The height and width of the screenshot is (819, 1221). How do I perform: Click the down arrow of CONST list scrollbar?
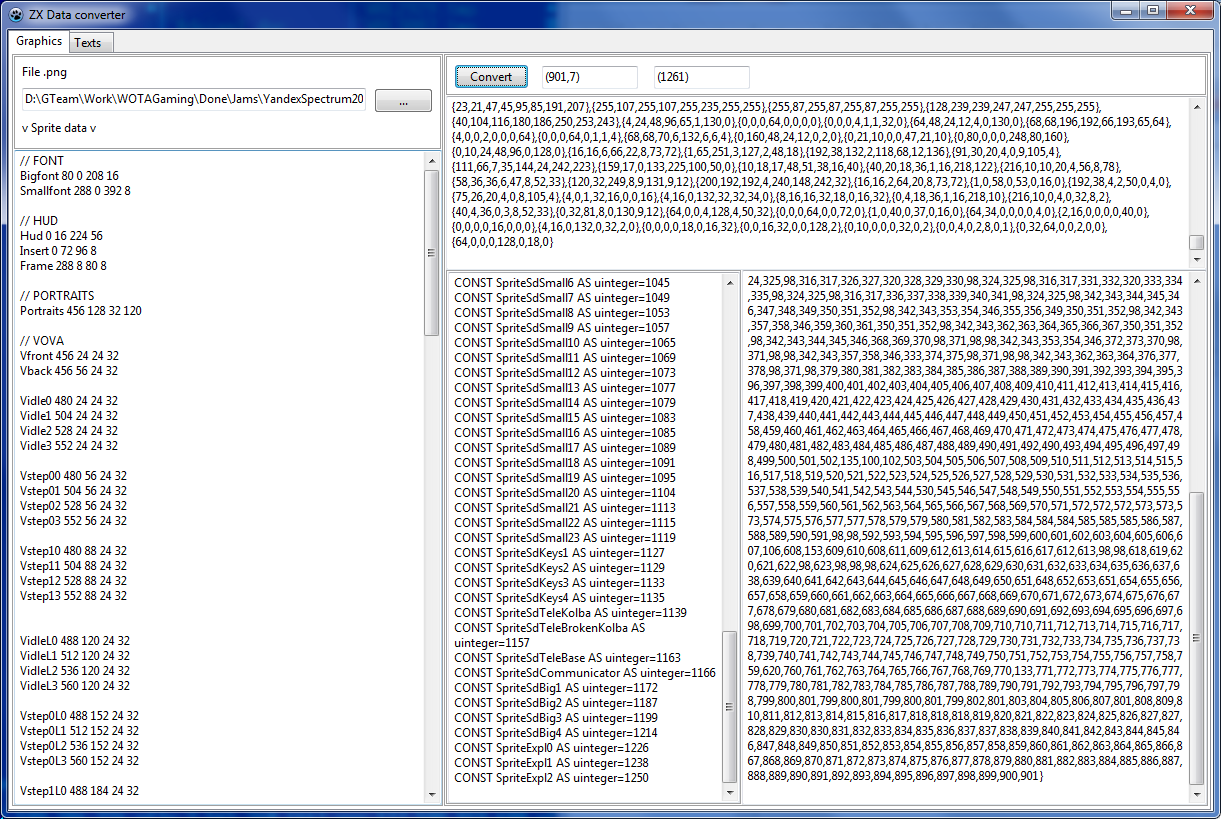[x=730, y=793]
